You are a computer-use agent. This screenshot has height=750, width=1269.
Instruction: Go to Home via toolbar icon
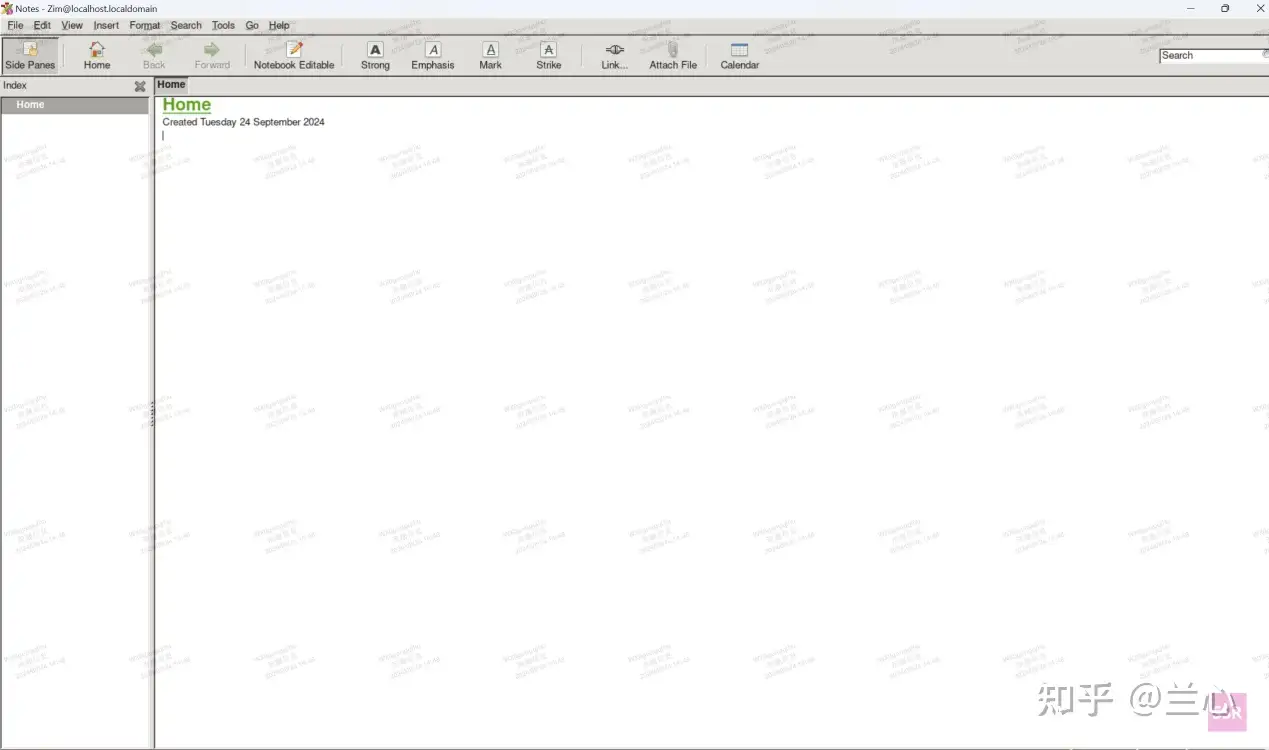pos(97,55)
